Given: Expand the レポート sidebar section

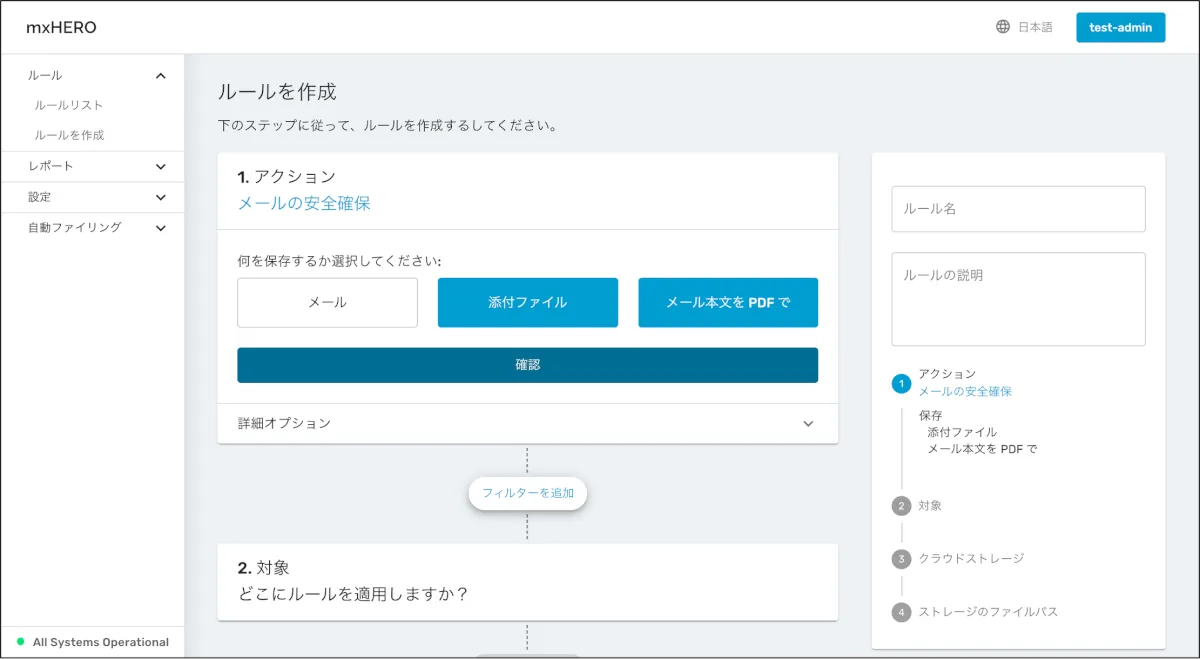Looking at the screenshot, I should [161, 167].
